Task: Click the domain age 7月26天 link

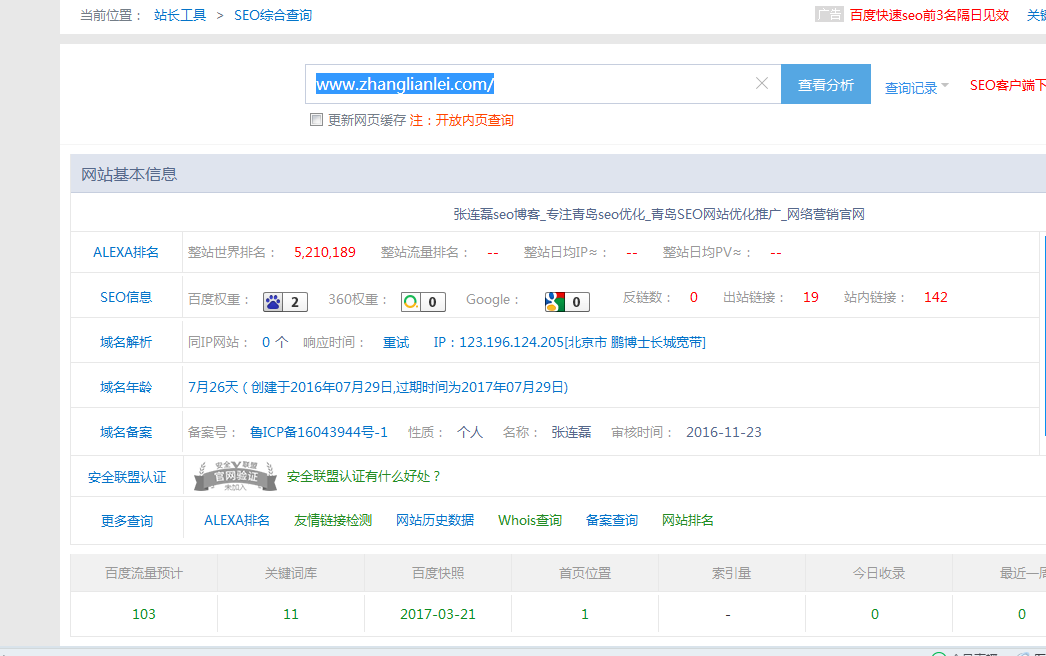Action: coord(378,387)
